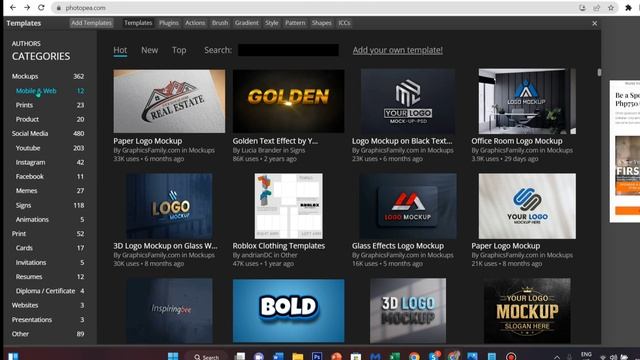Open the browser extensions puzzle icon
640x360 pixels.
(629, 8)
